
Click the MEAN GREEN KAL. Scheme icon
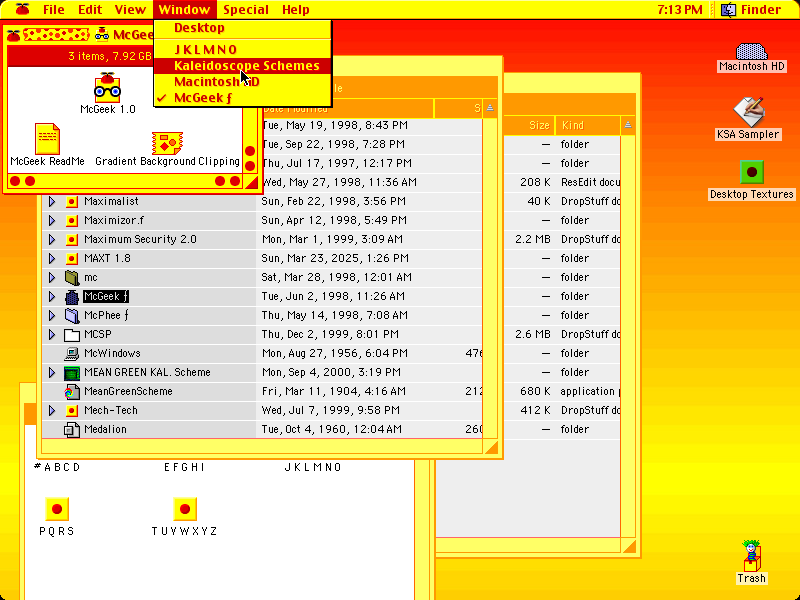pos(72,373)
